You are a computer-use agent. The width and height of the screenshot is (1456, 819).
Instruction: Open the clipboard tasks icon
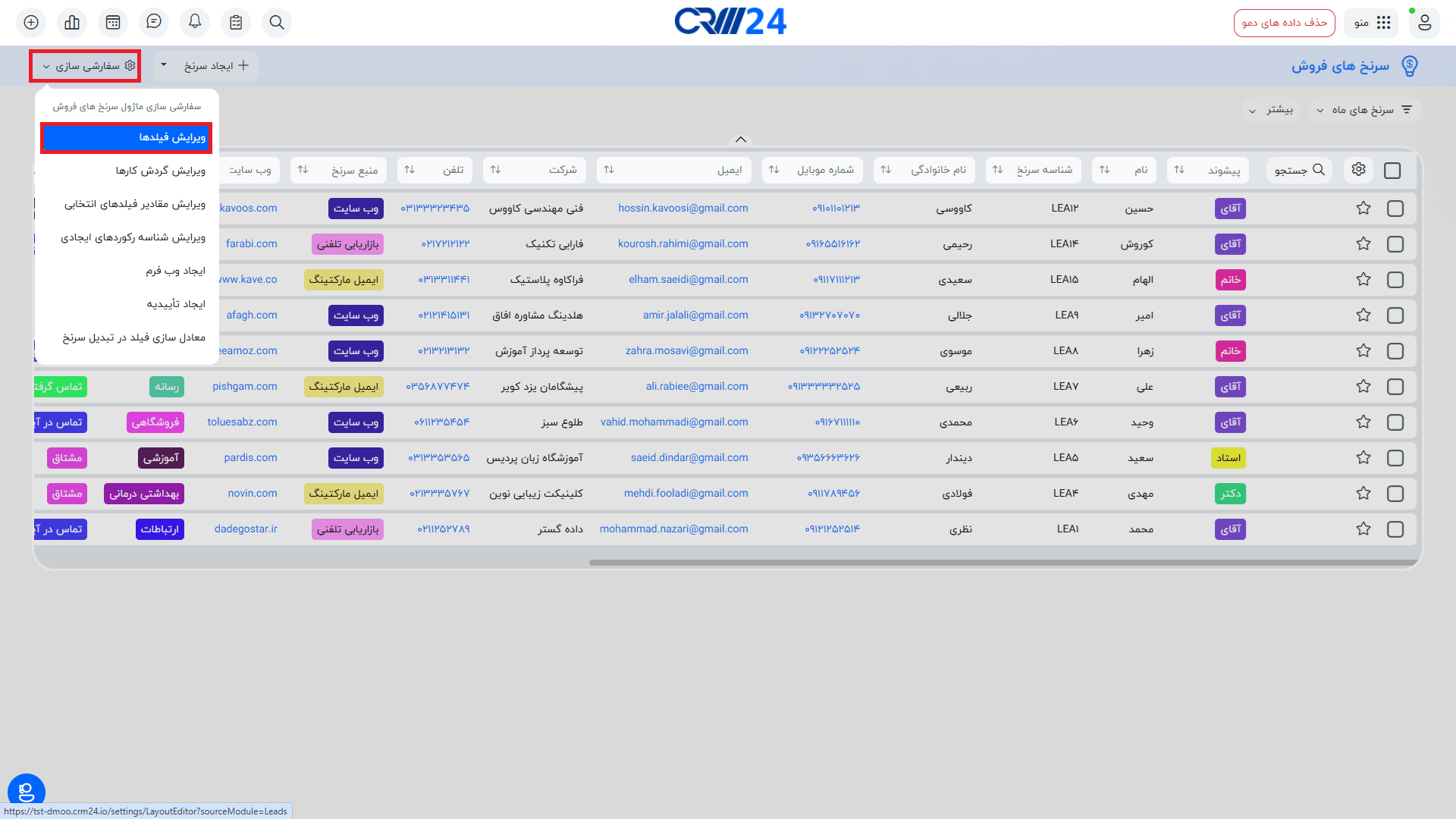tap(236, 22)
